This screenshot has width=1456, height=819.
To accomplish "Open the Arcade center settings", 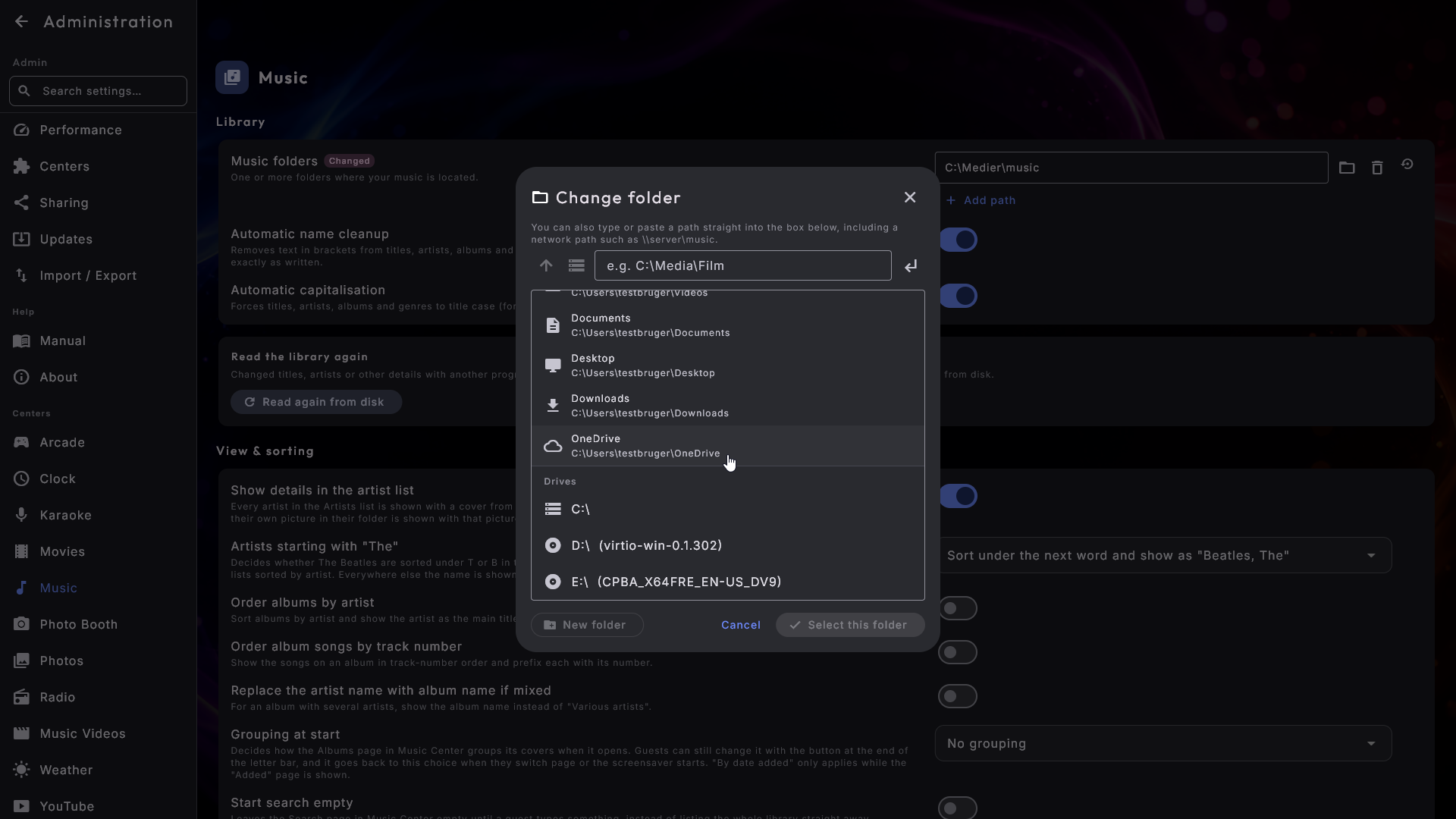I will tap(98, 443).
